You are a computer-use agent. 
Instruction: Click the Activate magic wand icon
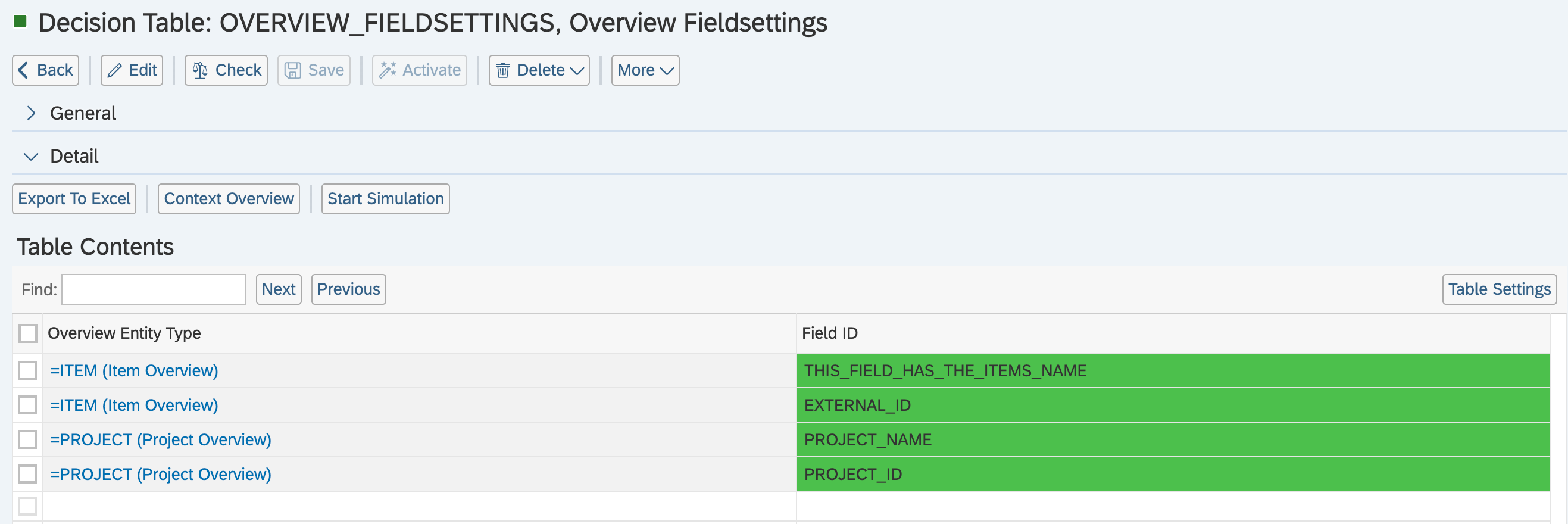click(387, 71)
